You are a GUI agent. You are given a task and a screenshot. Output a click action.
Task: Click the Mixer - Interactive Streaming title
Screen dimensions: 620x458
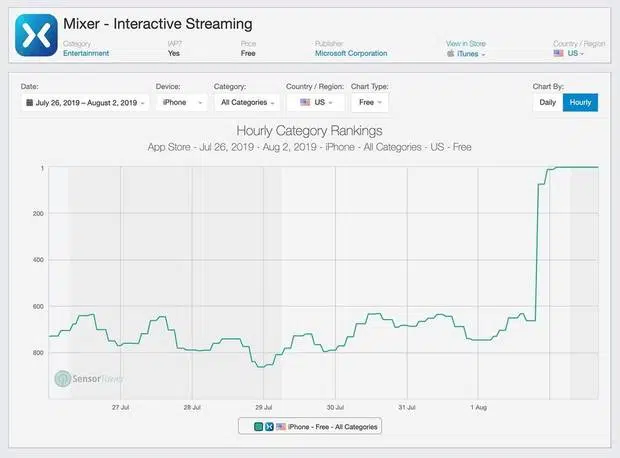coord(158,24)
